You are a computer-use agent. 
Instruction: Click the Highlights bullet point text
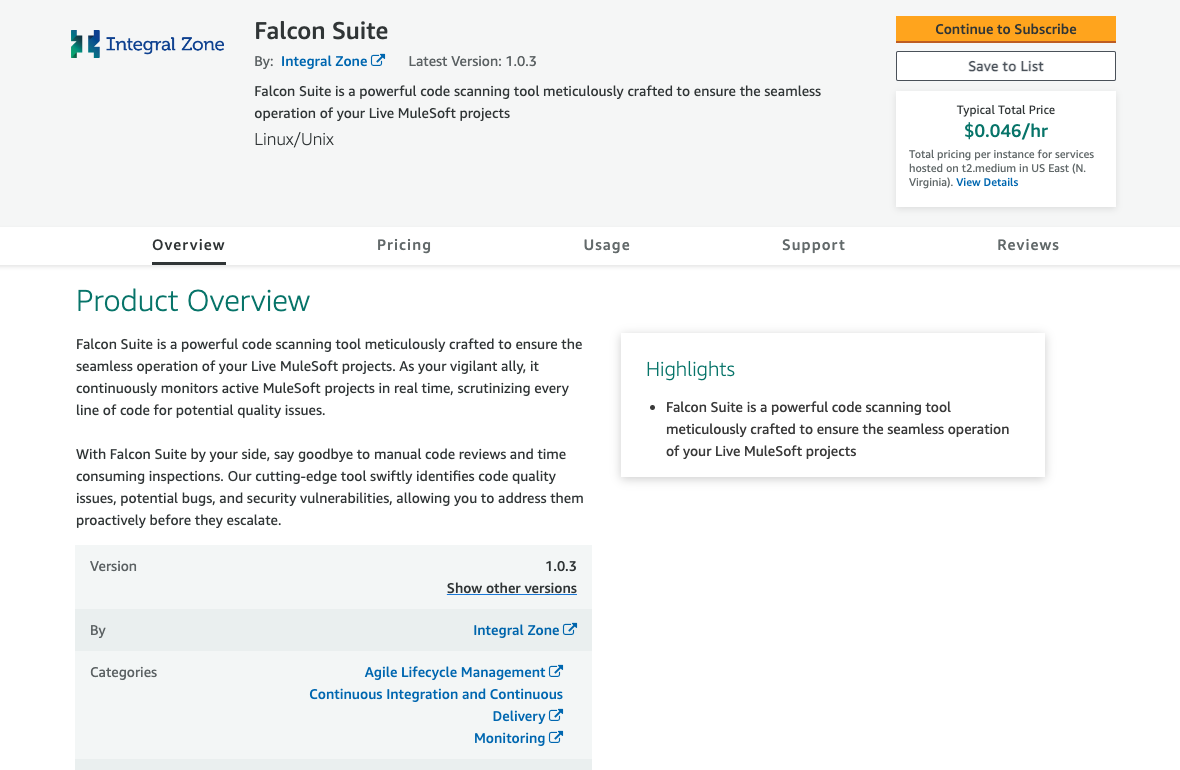point(838,429)
